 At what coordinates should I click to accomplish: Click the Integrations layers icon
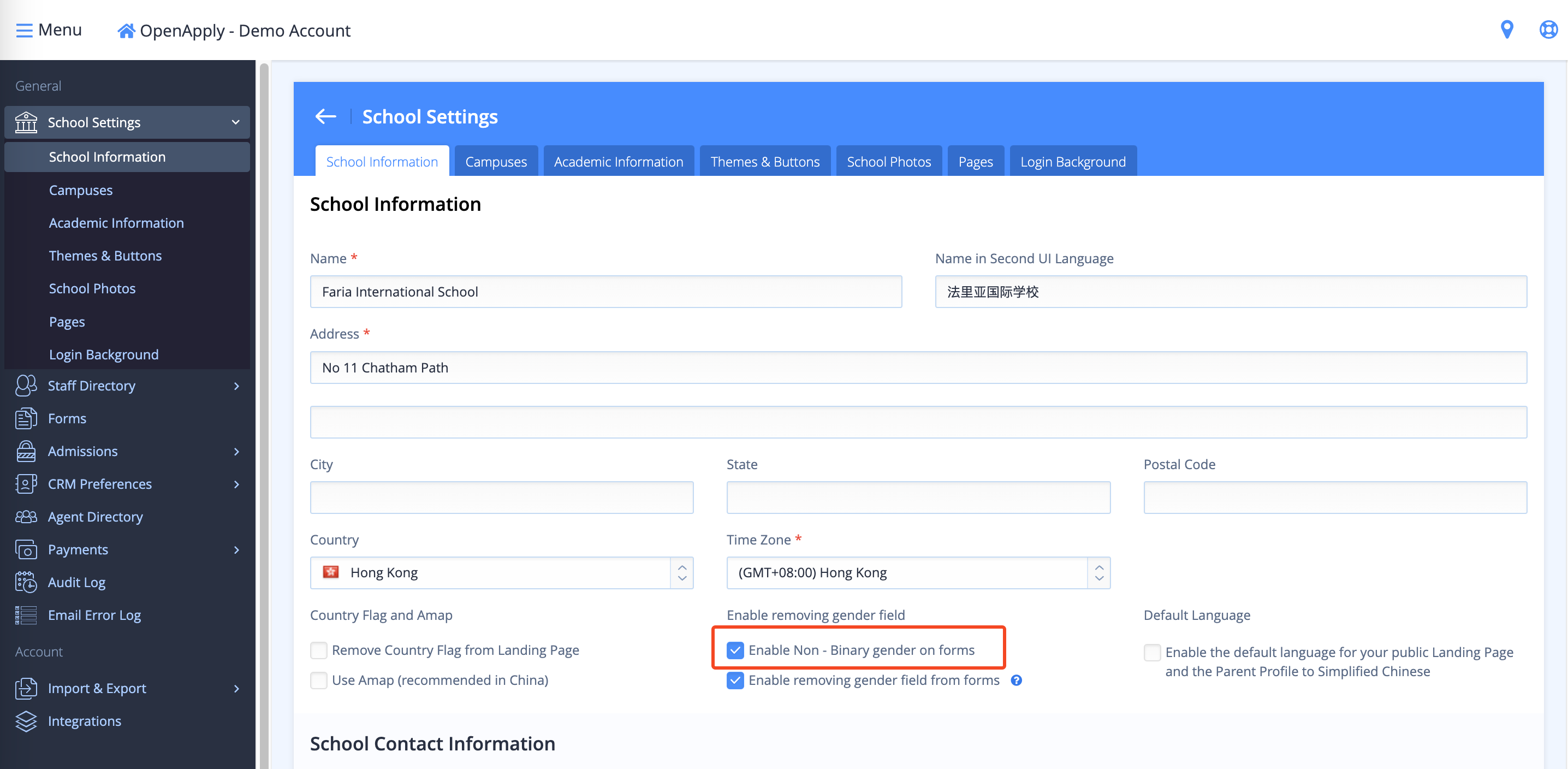click(26, 721)
